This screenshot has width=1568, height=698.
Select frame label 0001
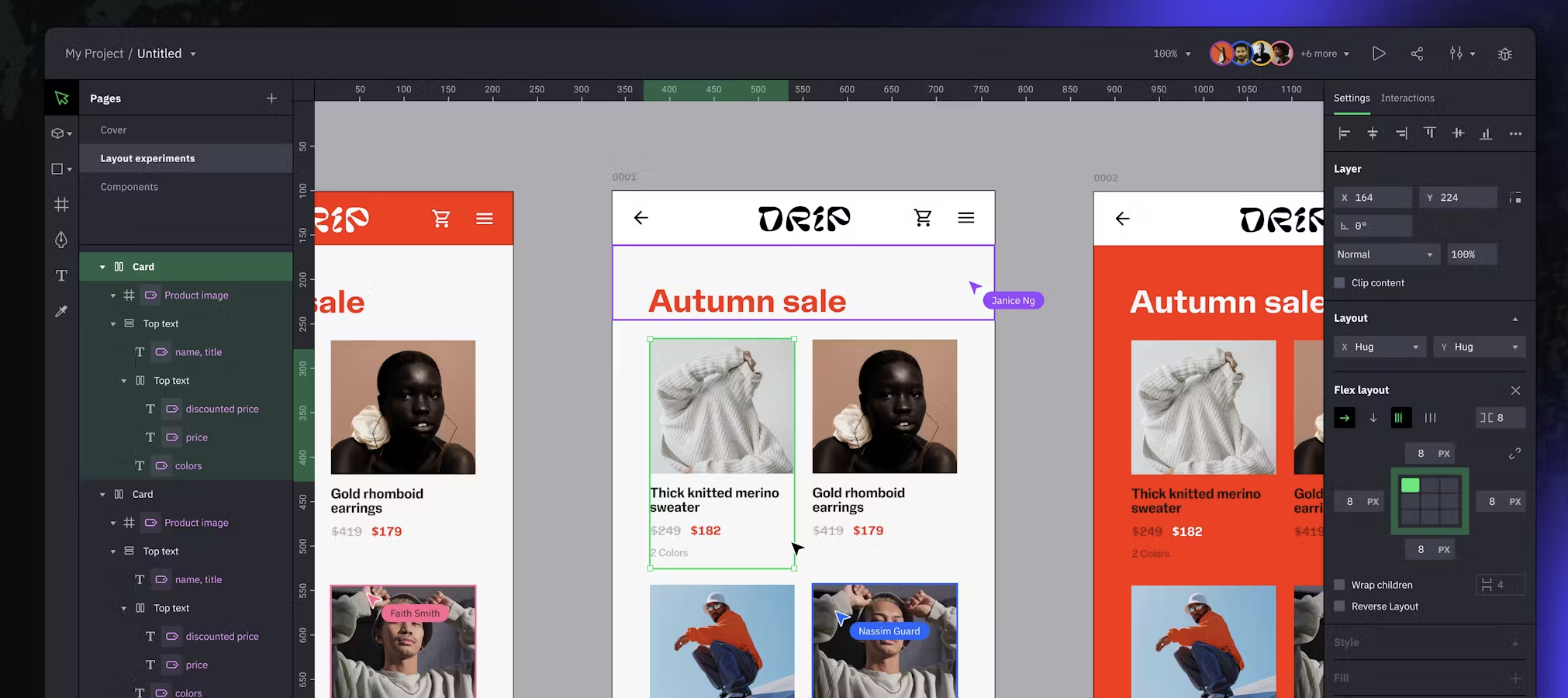click(x=624, y=177)
